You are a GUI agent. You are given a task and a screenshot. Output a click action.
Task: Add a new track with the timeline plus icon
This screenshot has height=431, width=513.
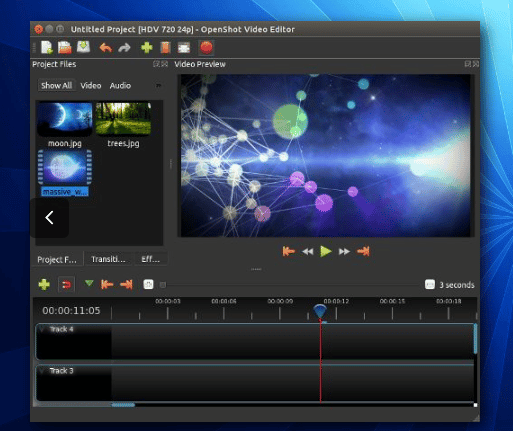(x=44, y=284)
